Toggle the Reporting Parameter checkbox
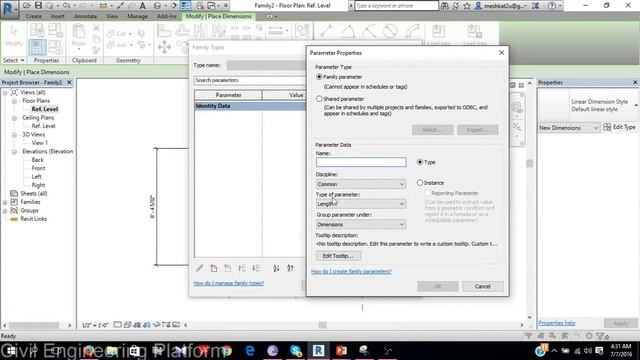Image resolution: width=640 pixels, height=360 pixels. click(427, 193)
